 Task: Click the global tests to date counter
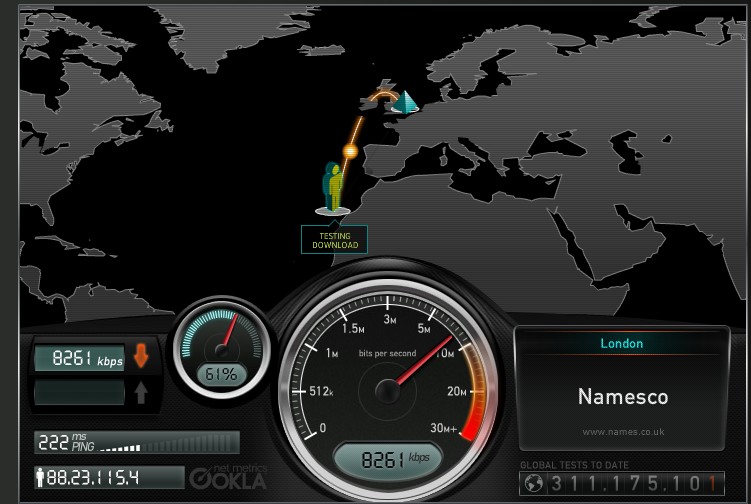point(632,482)
